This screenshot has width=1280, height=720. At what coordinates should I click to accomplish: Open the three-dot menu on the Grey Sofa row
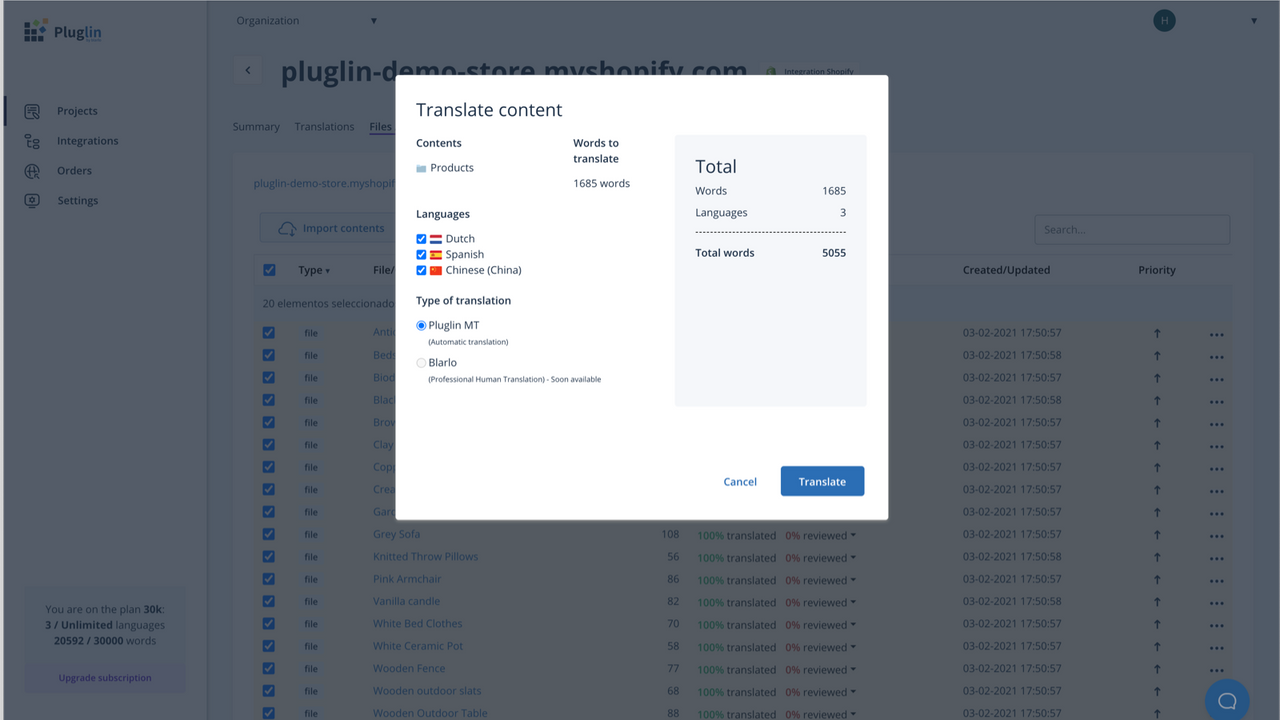click(1217, 534)
